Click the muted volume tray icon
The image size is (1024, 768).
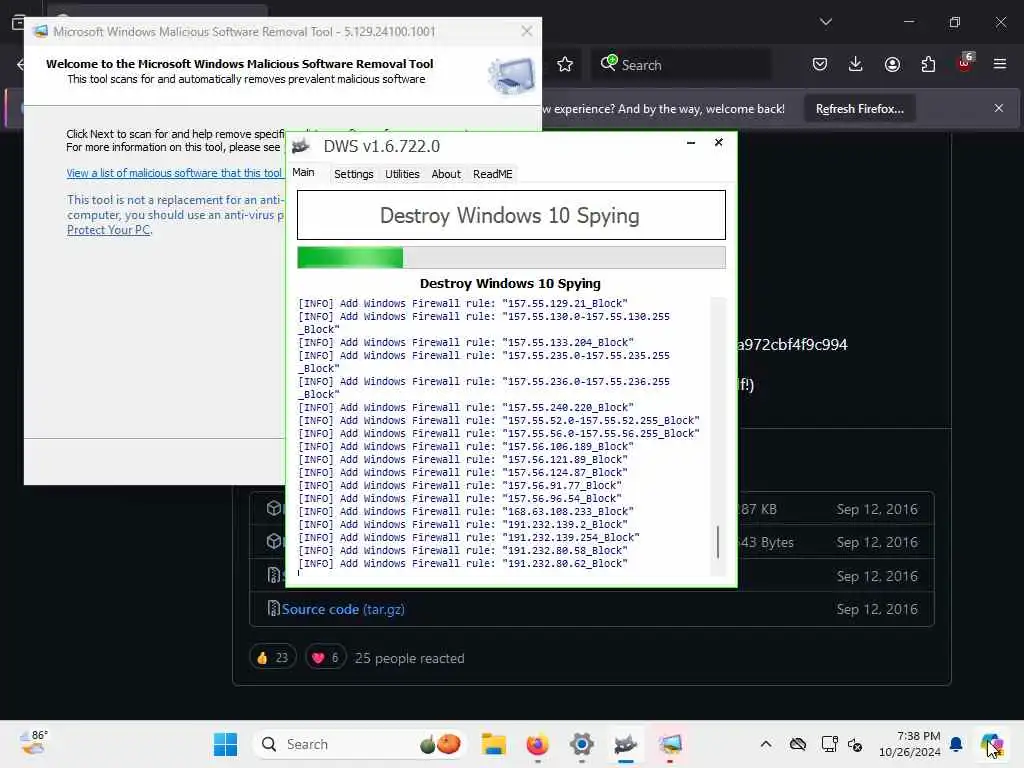click(855, 744)
